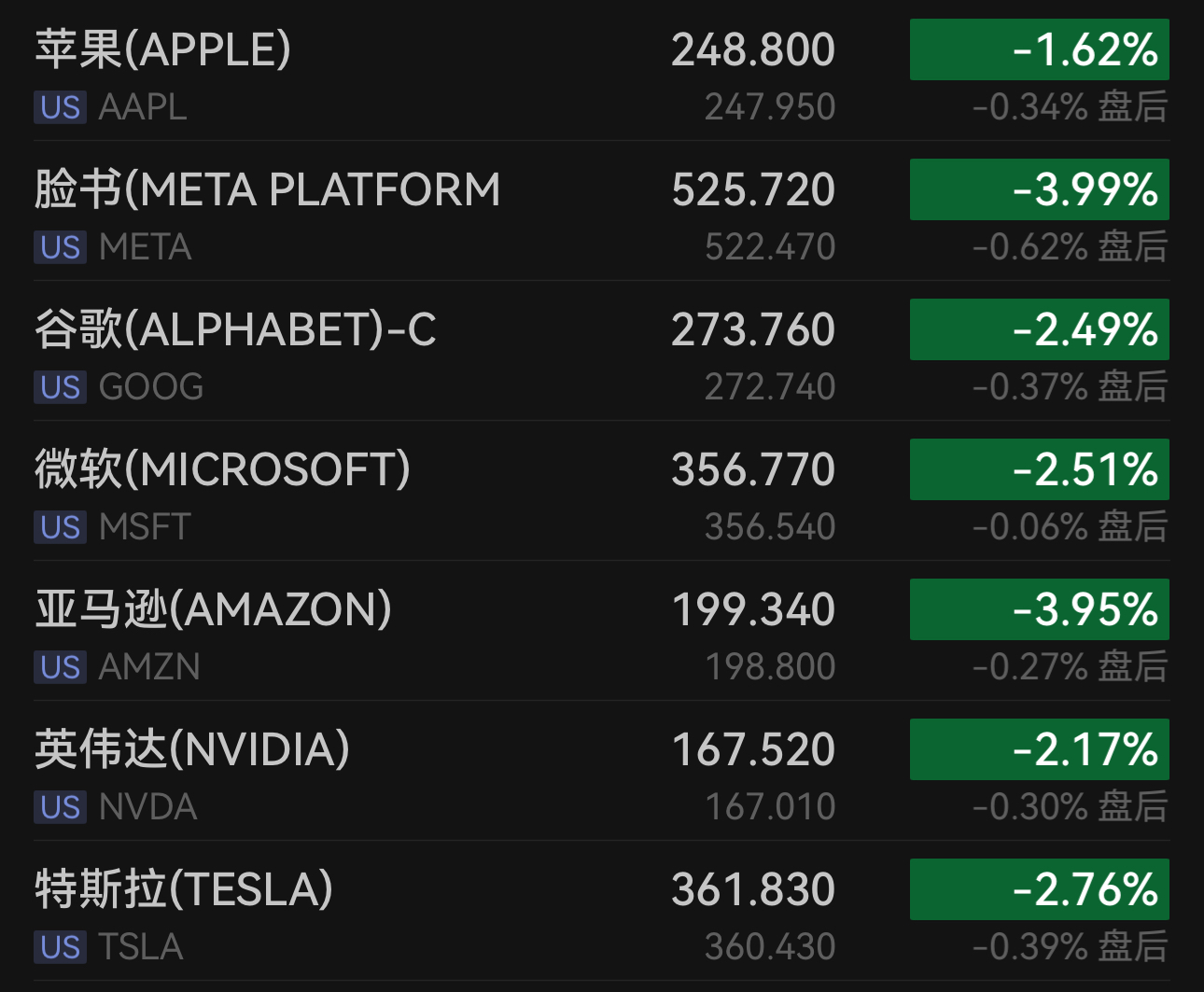
Task: Tap the -2.49% change badge for Alphabet
Action: click(1039, 329)
